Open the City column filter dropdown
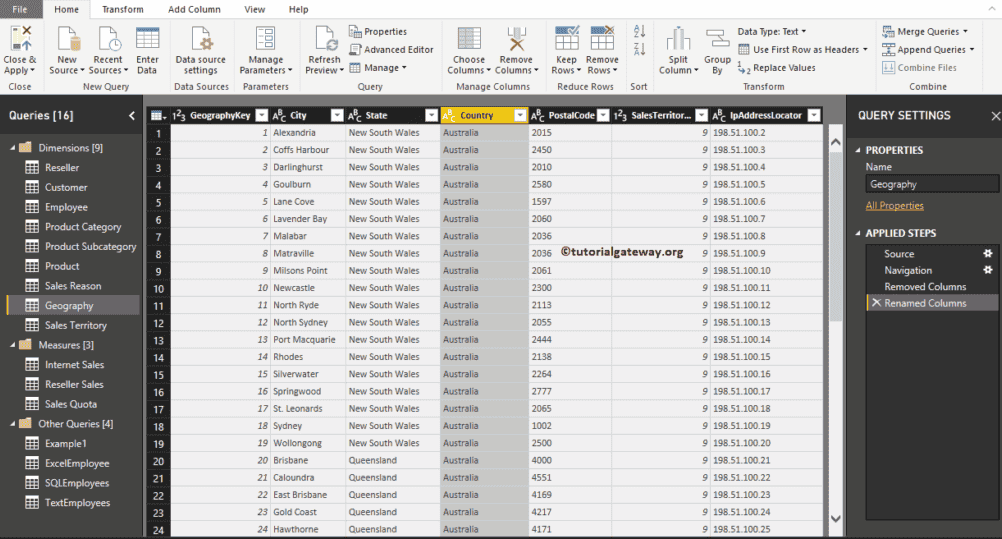Viewport: 1002px width, 539px height. 337,115
